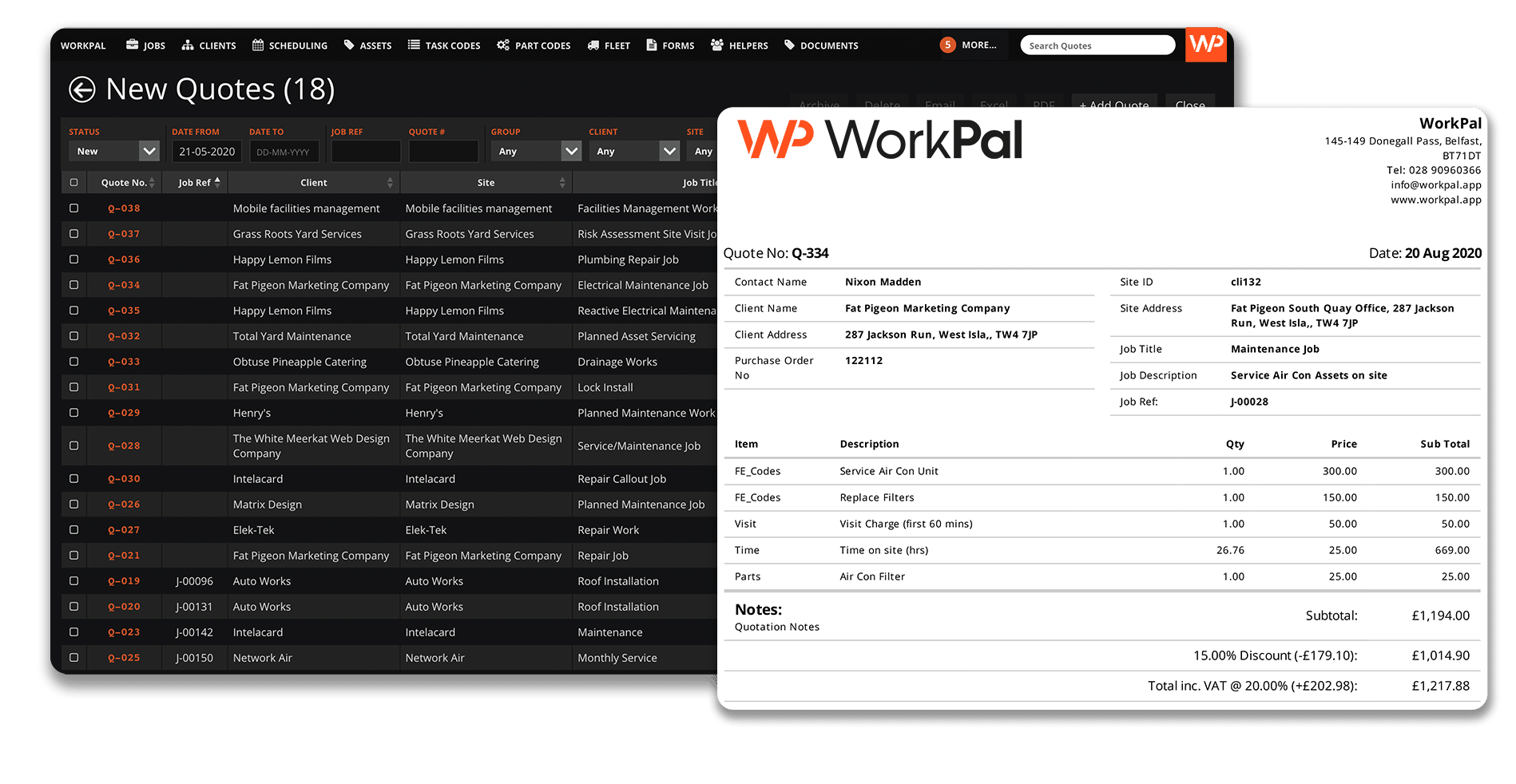Viewport: 1516px width, 784px height.
Task: Open quote Q-025 link
Action: [124, 658]
